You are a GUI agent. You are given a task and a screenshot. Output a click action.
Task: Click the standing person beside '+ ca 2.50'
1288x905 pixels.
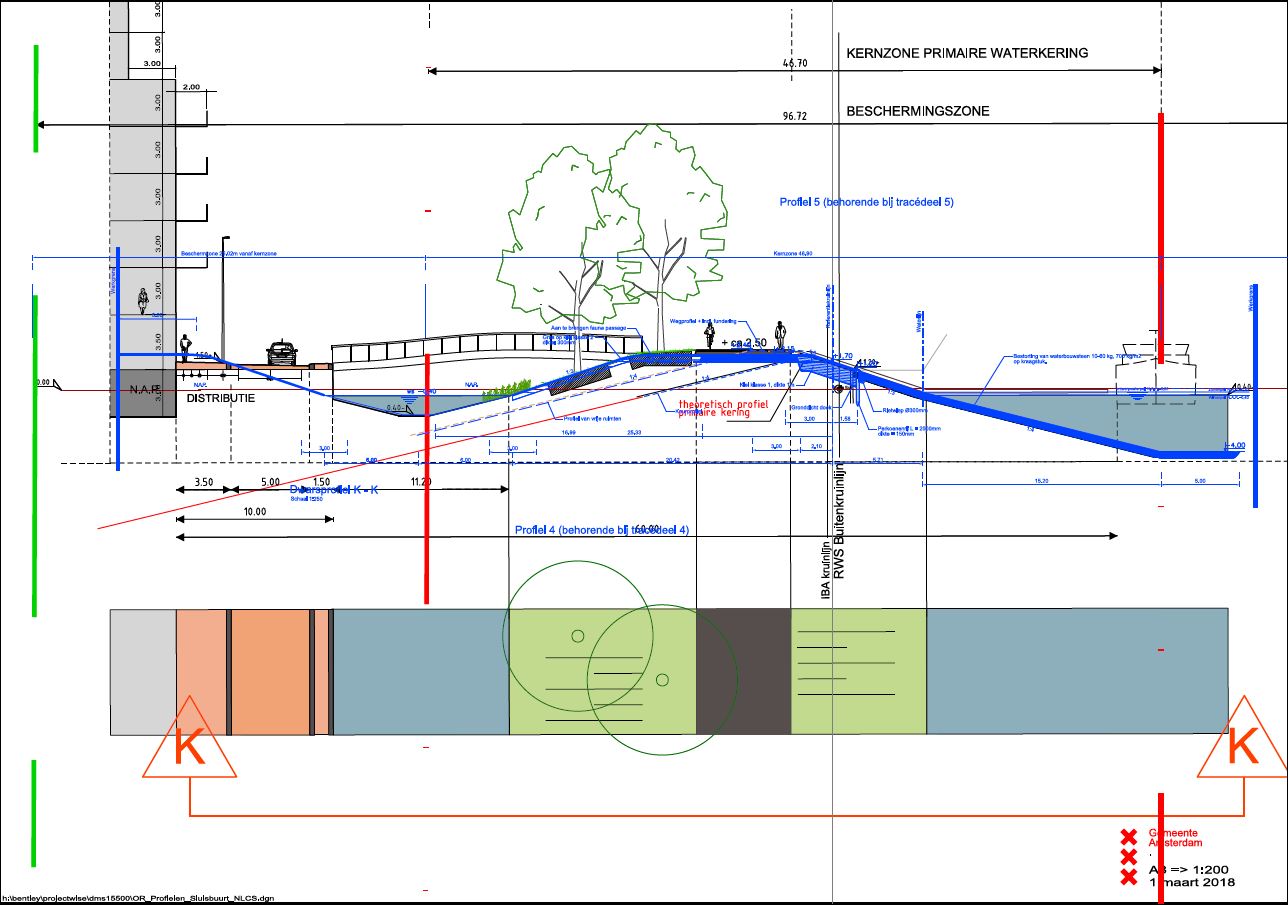pyautogui.click(x=780, y=333)
